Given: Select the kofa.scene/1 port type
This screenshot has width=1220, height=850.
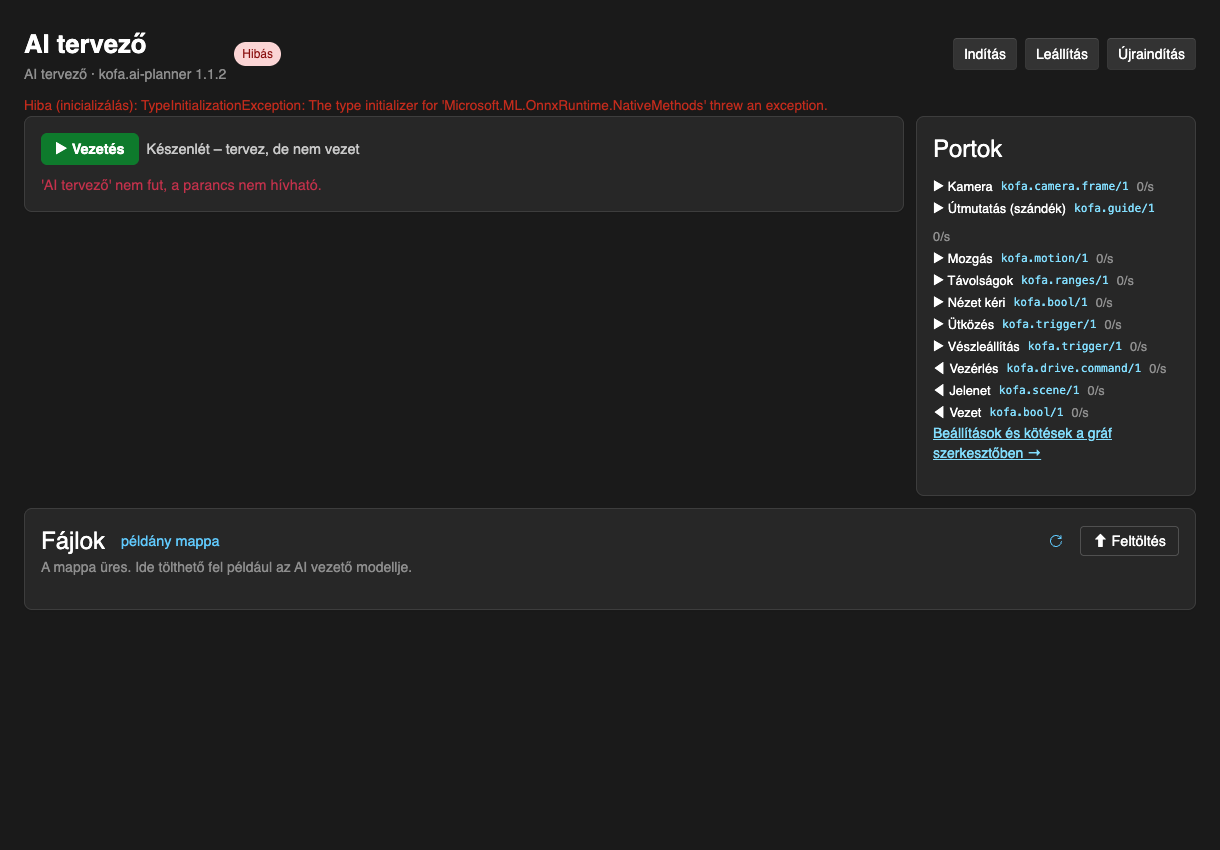Looking at the screenshot, I should pyautogui.click(x=1039, y=390).
